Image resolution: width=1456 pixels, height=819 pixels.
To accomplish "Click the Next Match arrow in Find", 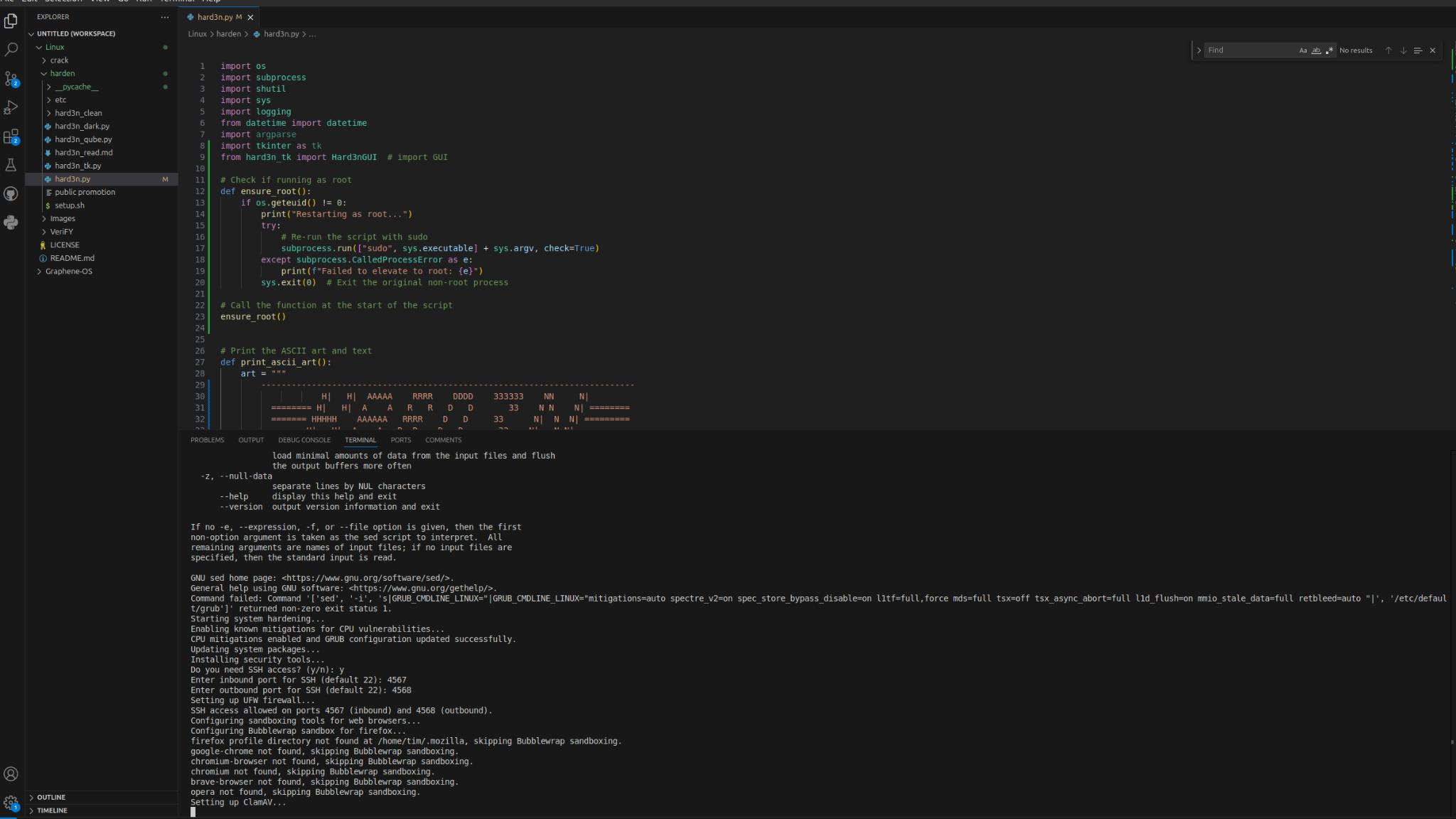I will click(x=1403, y=50).
